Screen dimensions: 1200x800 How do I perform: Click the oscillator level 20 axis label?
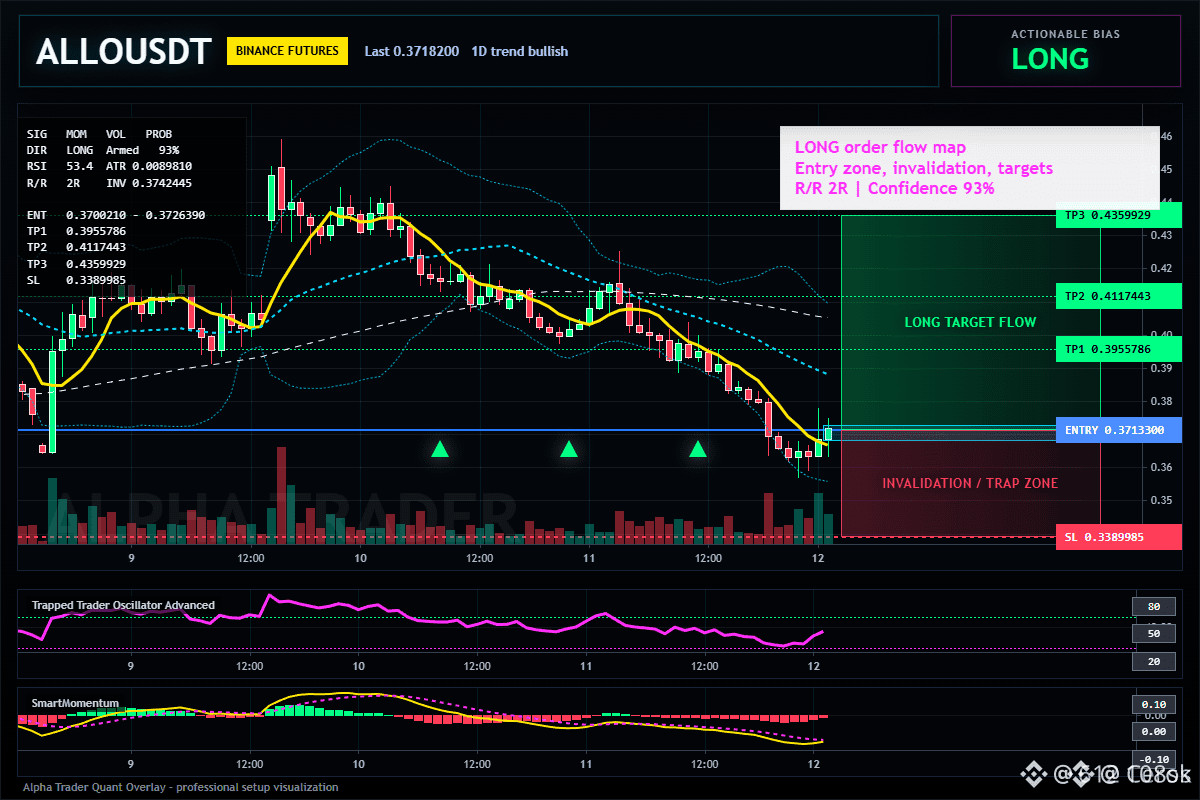click(1153, 661)
